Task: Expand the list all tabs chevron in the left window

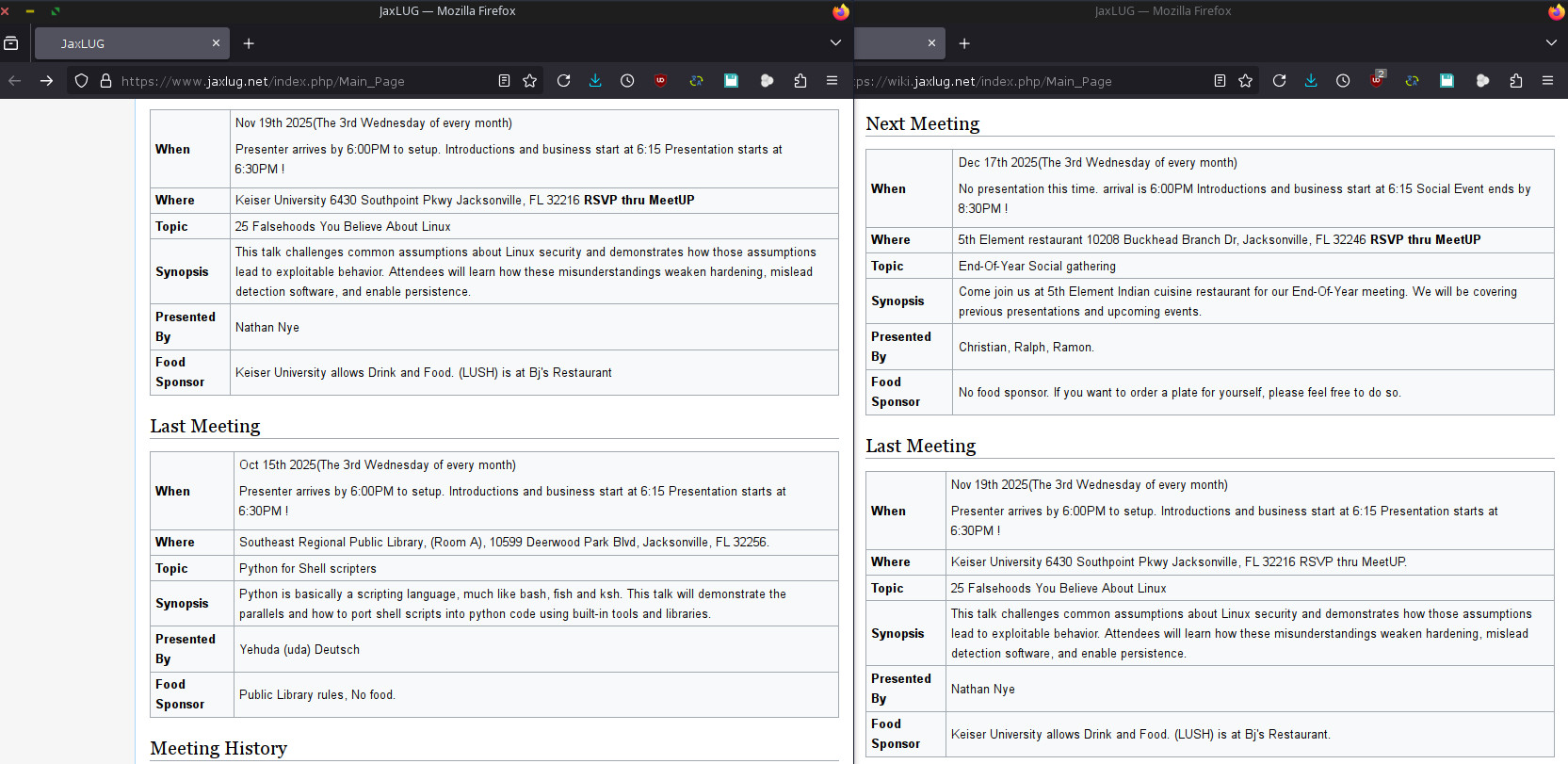Action: pyautogui.click(x=835, y=42)
